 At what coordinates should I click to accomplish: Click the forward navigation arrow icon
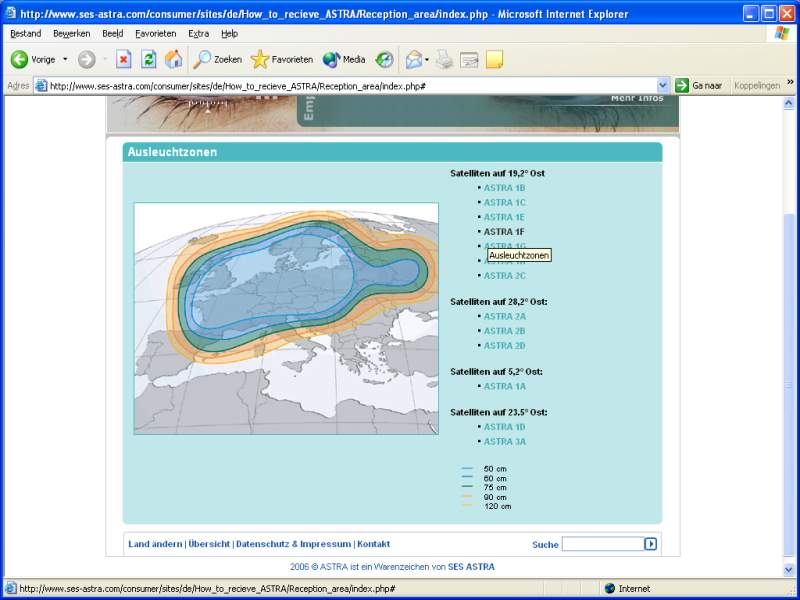[87, 60]
